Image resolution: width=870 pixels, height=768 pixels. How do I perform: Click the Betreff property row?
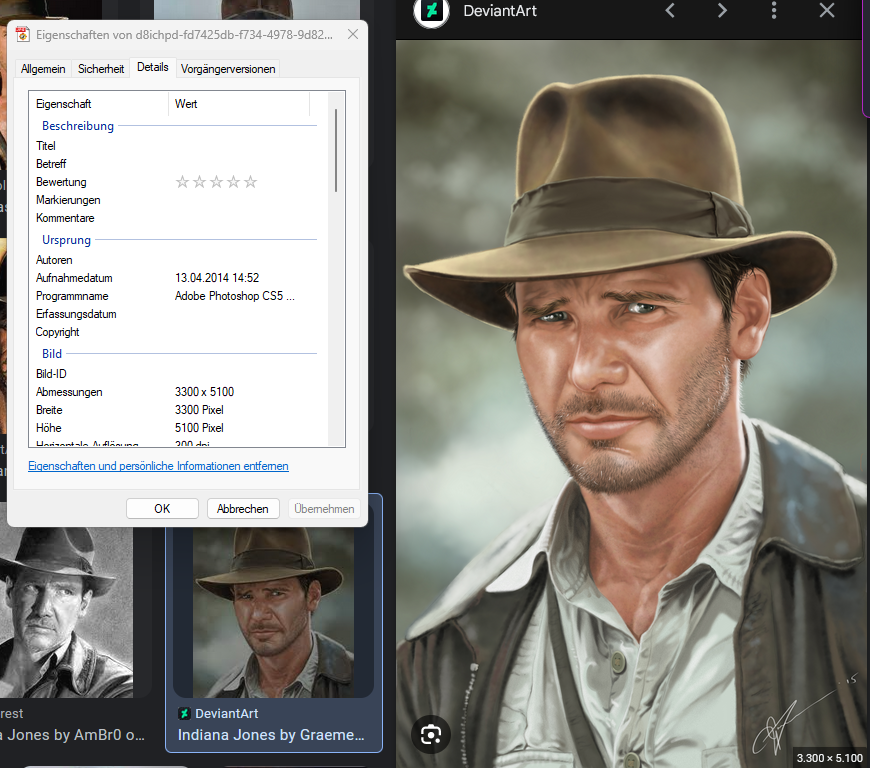tap(176, 164)
